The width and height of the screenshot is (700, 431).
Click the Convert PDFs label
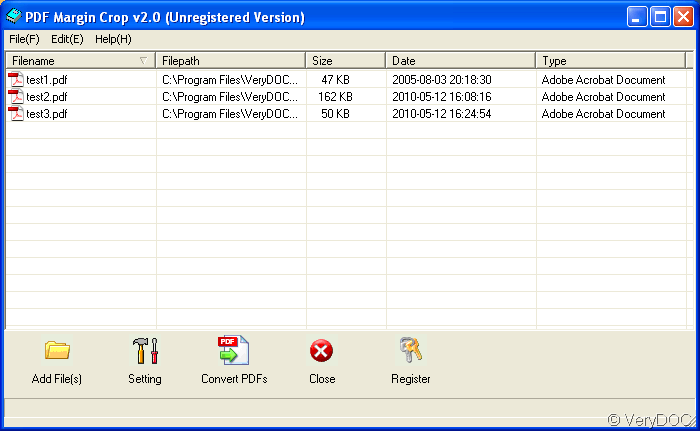point(234,379)
